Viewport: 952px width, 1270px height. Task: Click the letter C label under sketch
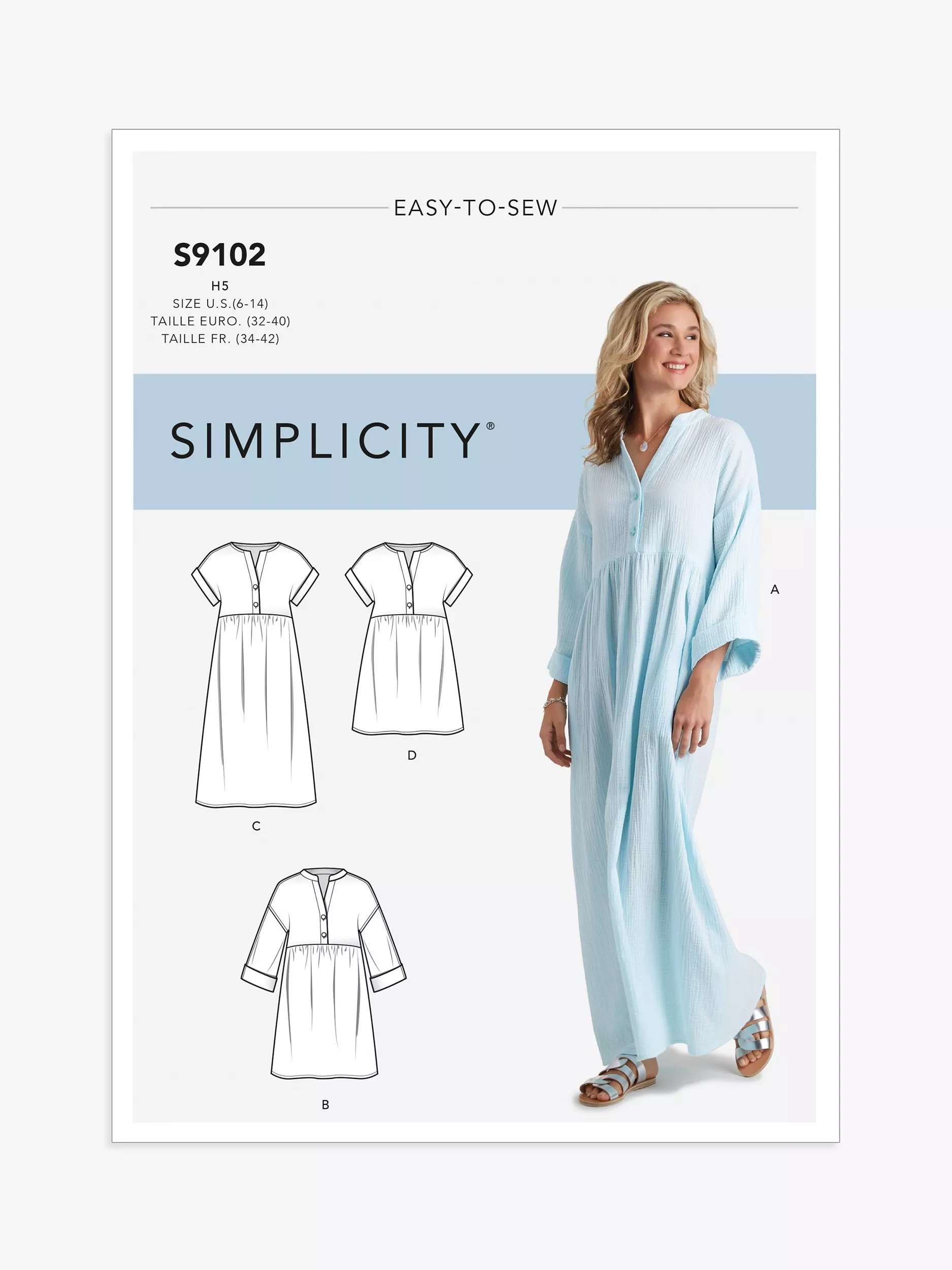pyautogui.click(x=256, y=826)
